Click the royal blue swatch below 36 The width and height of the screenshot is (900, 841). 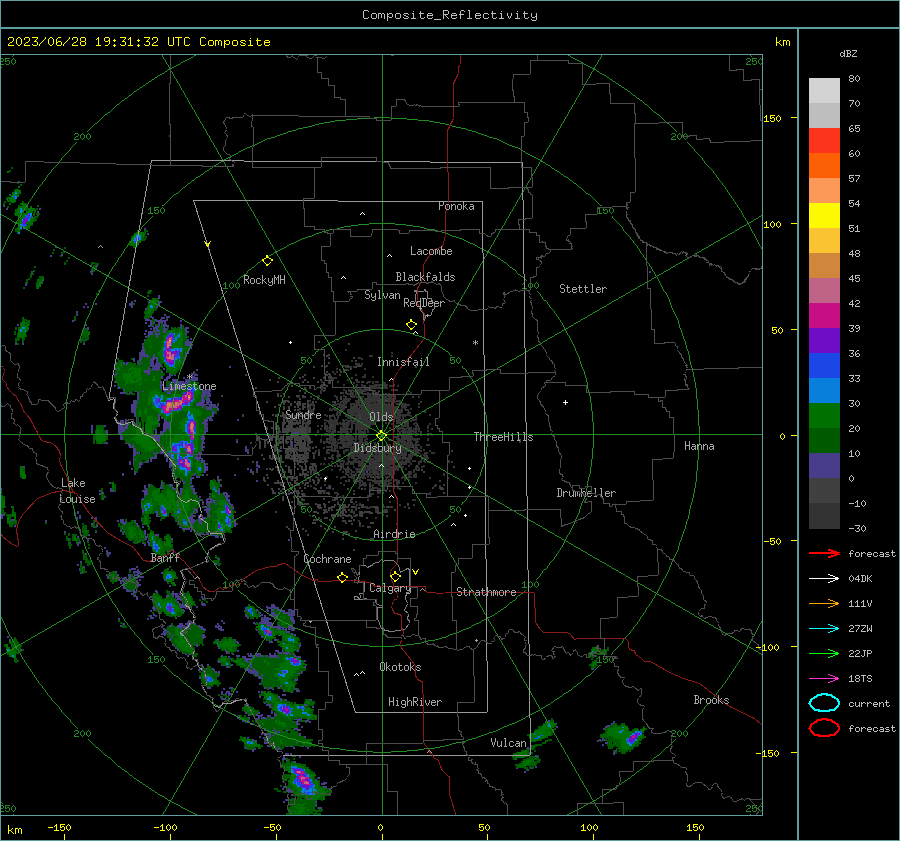click(824, 366)
